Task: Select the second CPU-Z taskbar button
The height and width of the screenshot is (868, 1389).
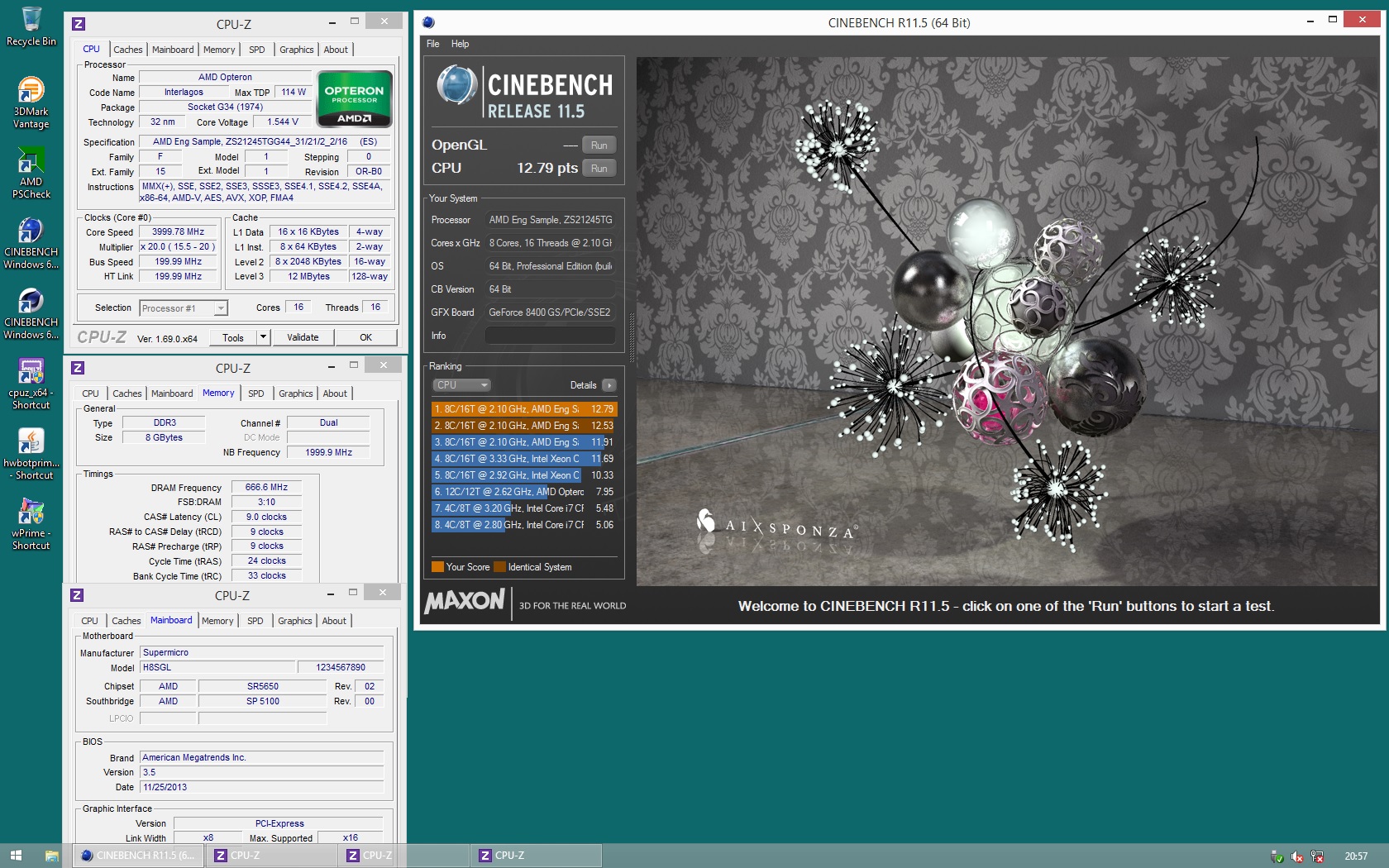Action: coord(403,856)
